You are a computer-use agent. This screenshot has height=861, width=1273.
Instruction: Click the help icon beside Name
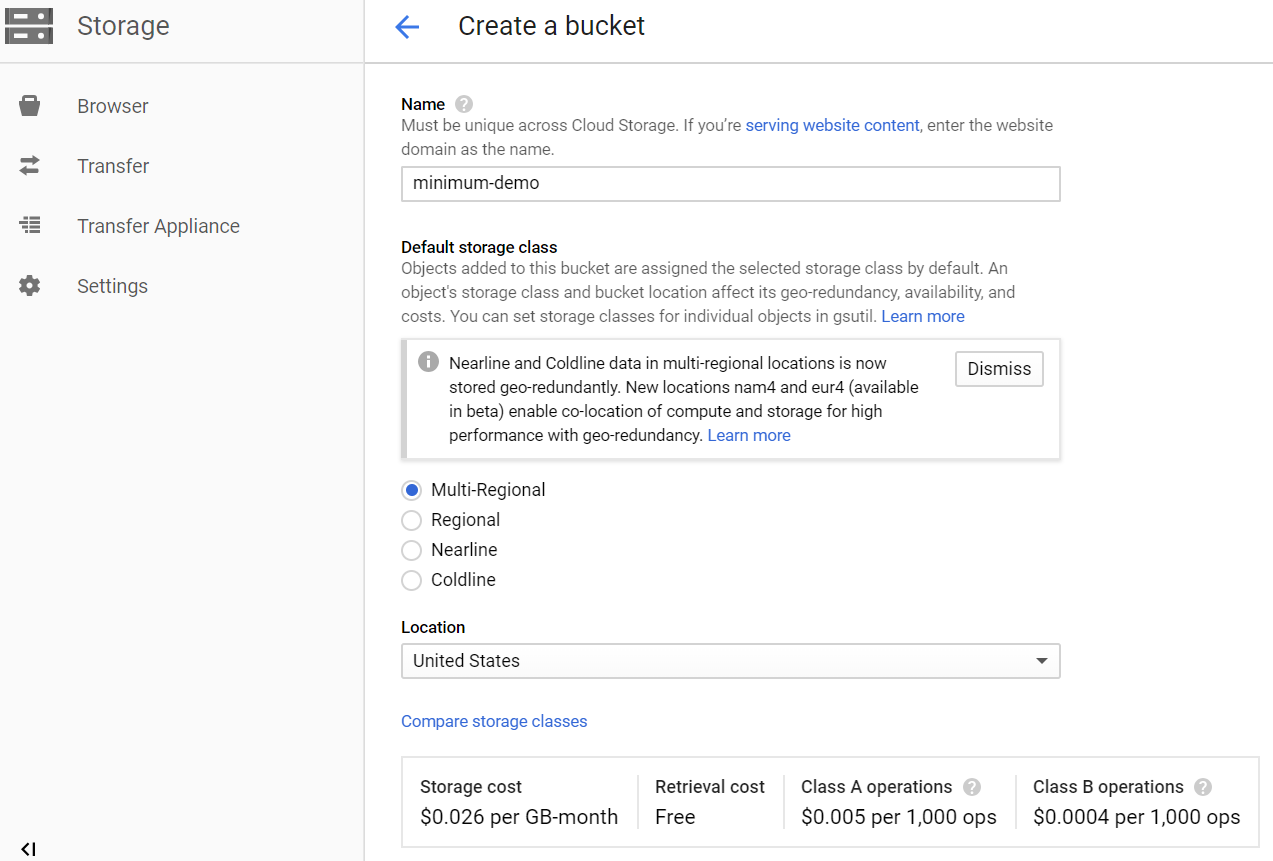coord(463,104)
